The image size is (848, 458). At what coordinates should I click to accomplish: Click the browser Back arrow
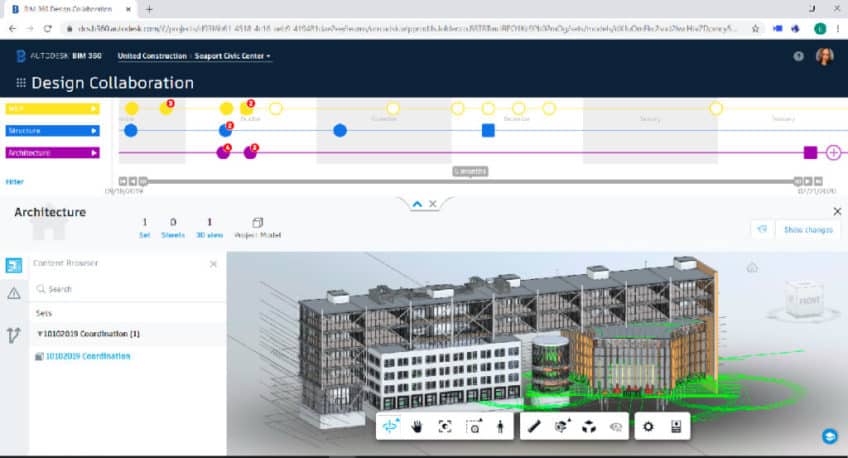click(12, 29)
